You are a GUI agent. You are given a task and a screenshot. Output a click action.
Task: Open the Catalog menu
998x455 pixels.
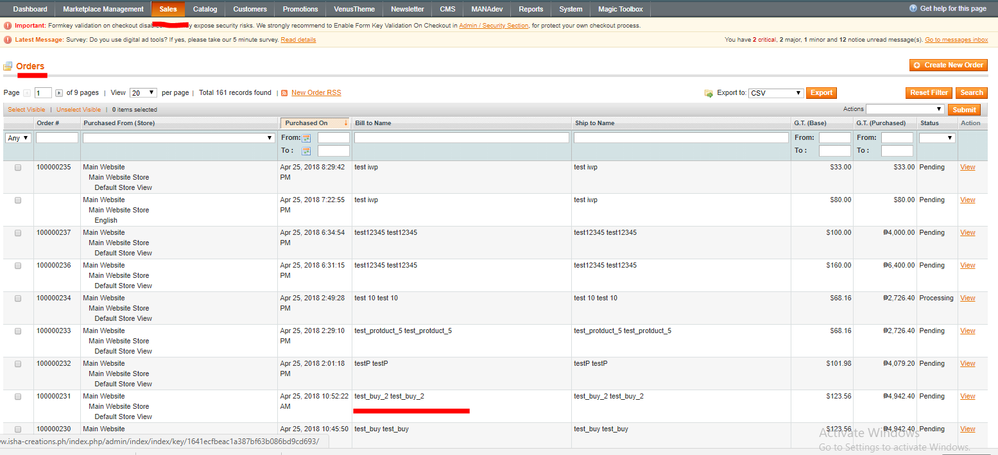tap(204, 8)
